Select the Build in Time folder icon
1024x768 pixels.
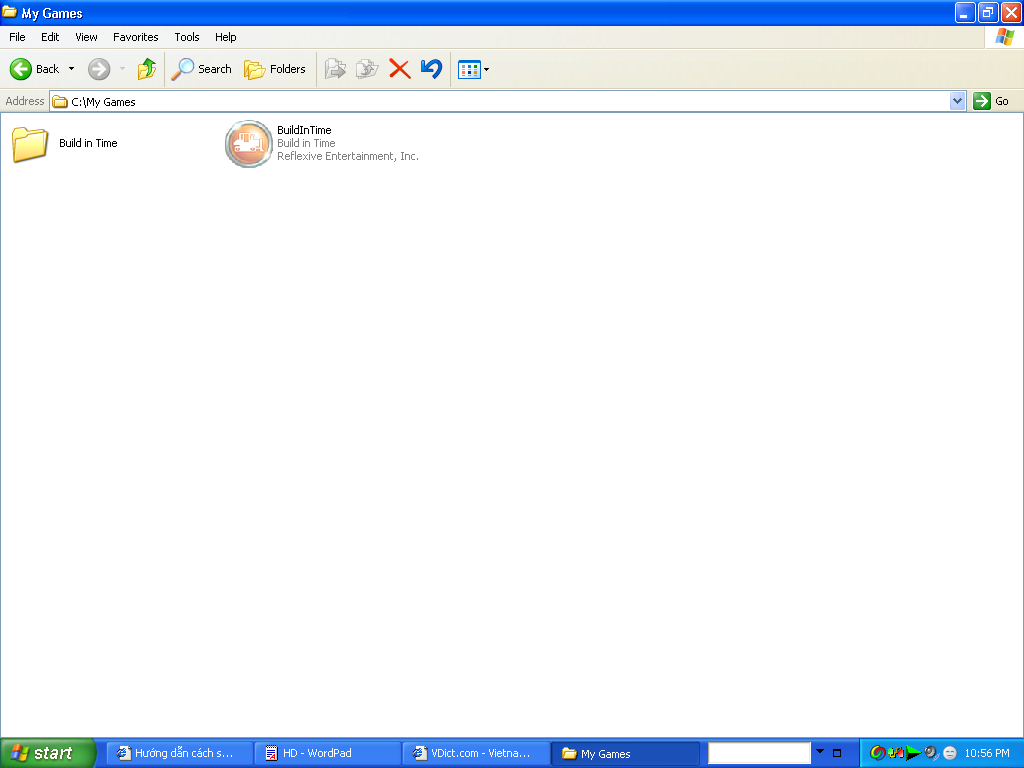pyautogui.click(x=29, y=144)
